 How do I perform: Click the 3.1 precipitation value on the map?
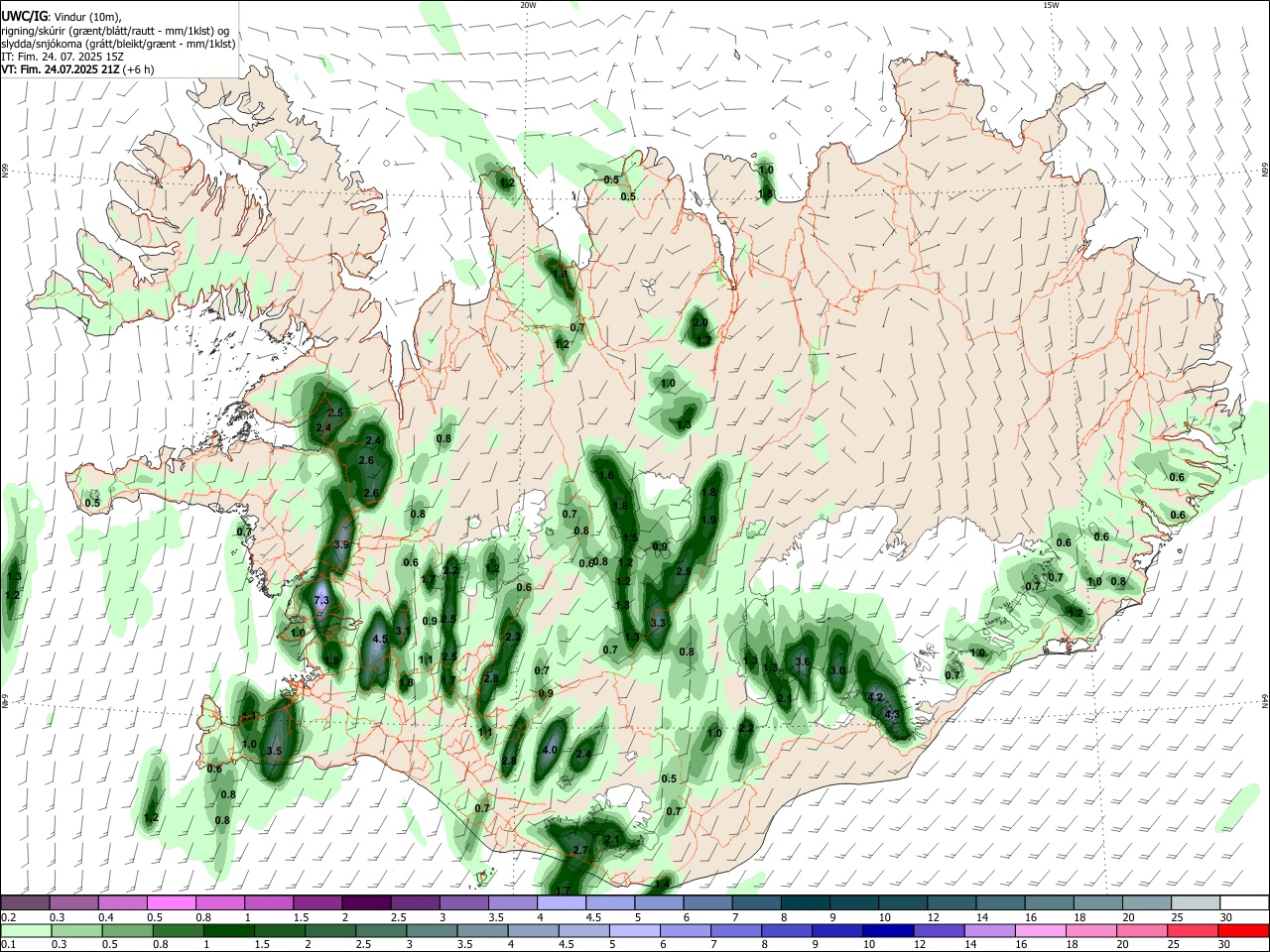tap(403, 631)
